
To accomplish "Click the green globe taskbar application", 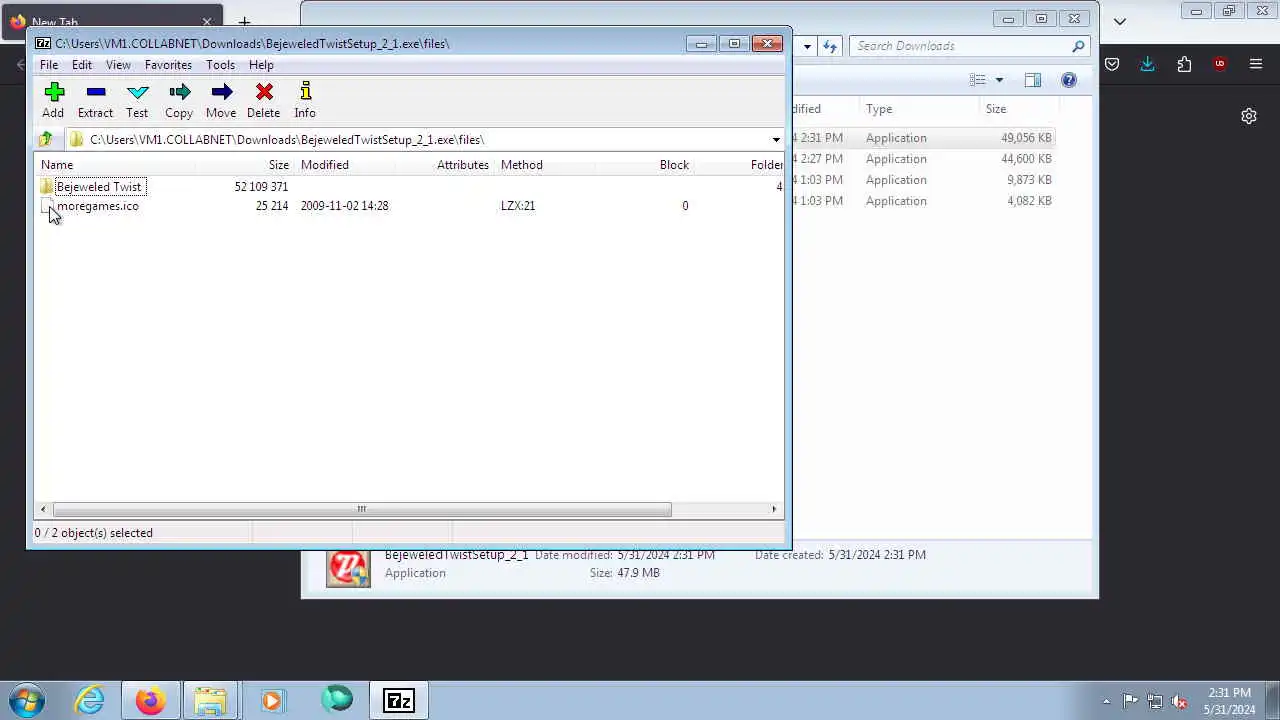I will pos(337,699).
